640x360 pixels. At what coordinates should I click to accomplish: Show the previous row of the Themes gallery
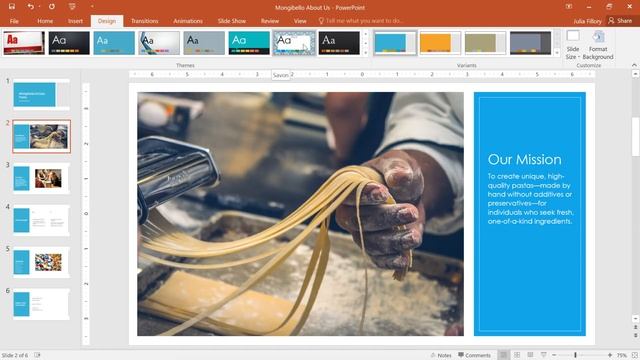(x=365, y=34)
